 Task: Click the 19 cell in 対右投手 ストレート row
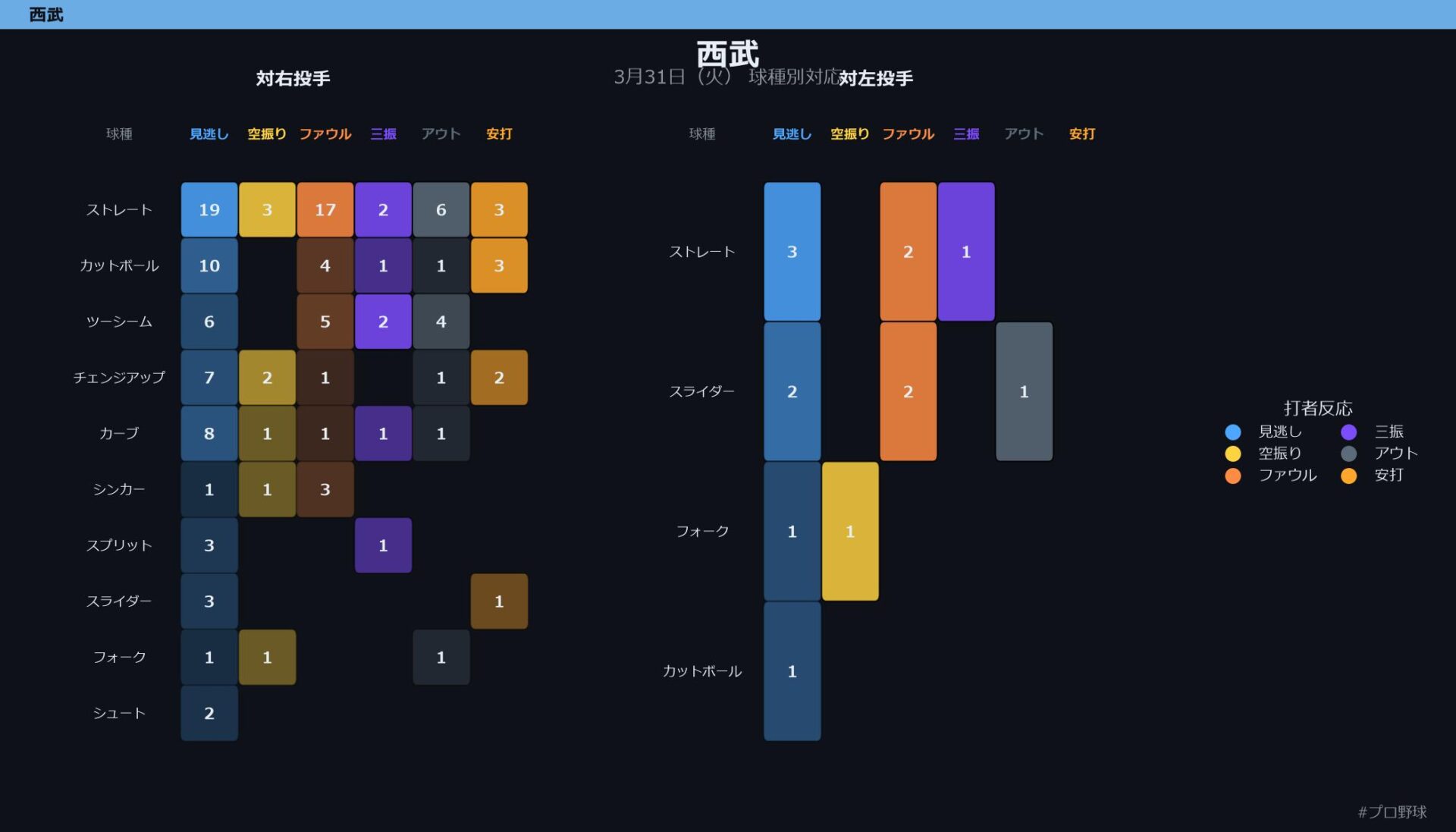pyautogui.click(x=209, y=209)
